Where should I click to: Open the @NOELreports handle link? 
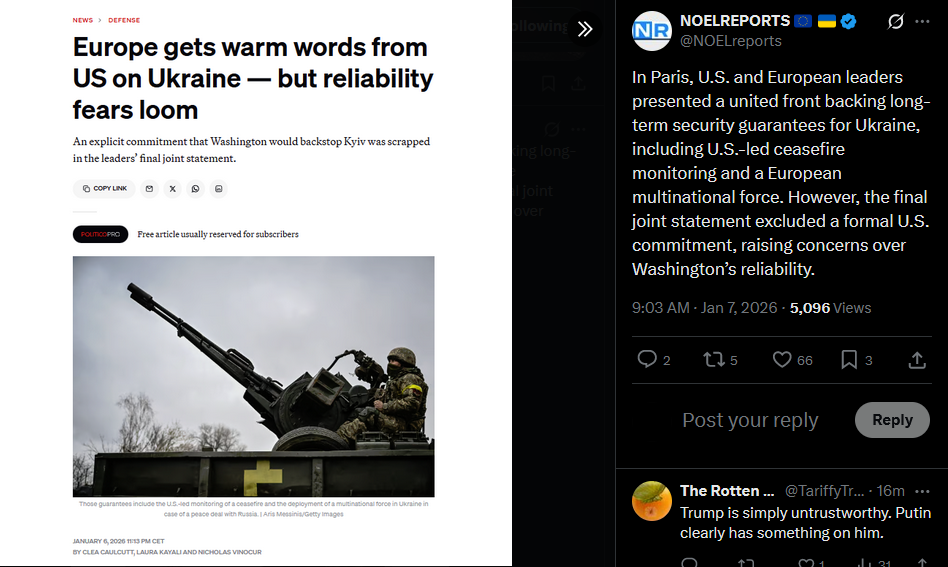(730, 41)
